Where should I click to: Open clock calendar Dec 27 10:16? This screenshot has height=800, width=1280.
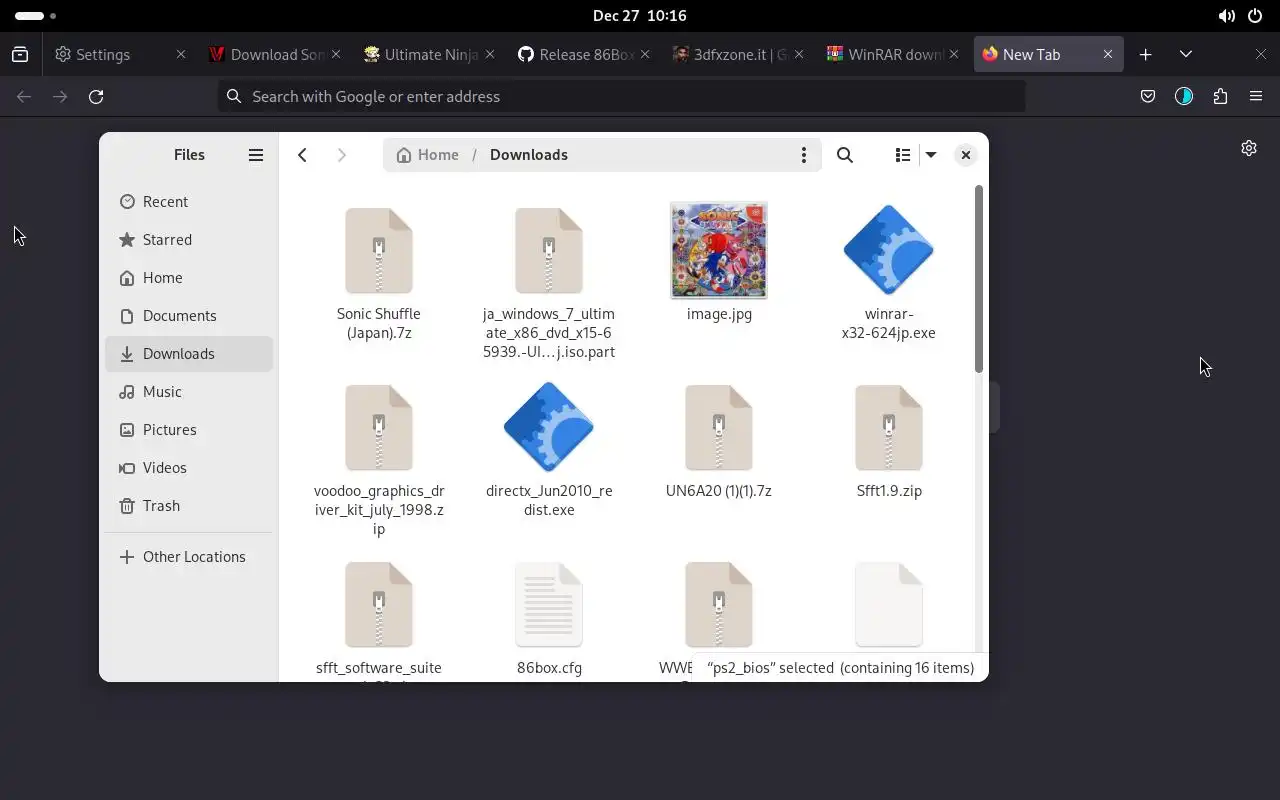640,16
